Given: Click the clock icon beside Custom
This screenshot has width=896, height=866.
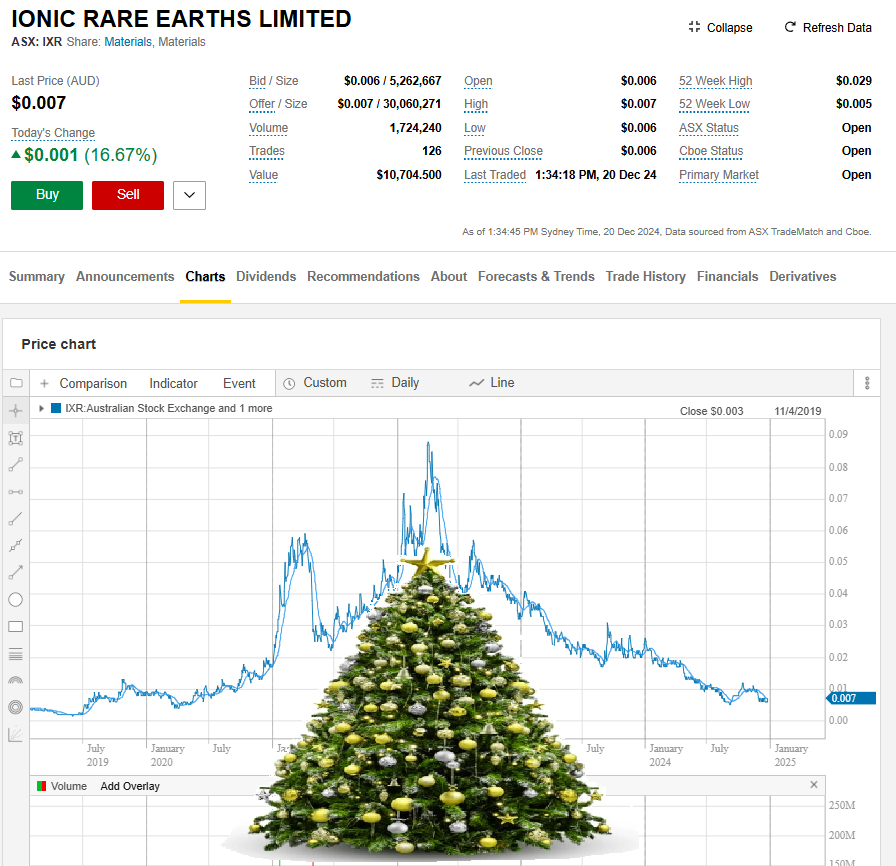Looking at the screenshot, I should [289, 383].
